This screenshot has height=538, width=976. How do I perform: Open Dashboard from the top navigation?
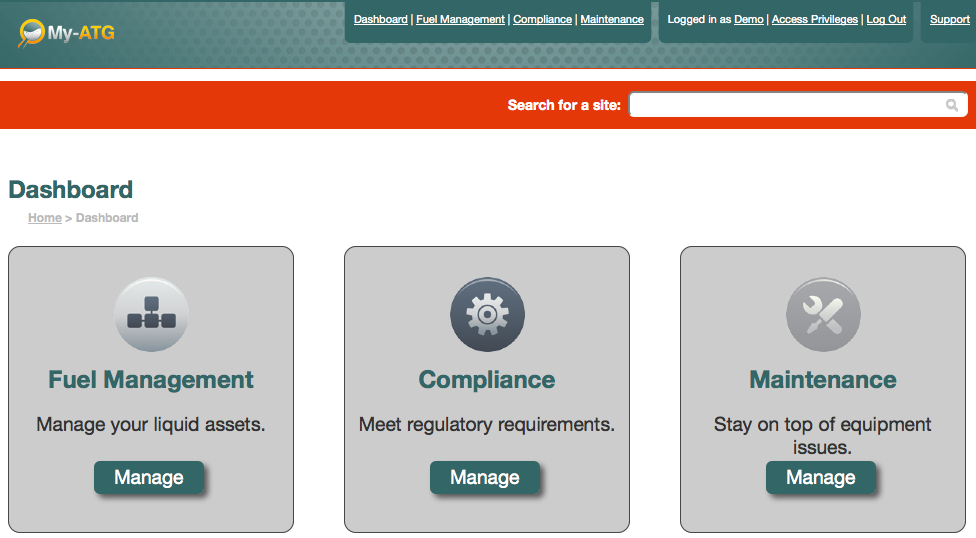[380, 19]
